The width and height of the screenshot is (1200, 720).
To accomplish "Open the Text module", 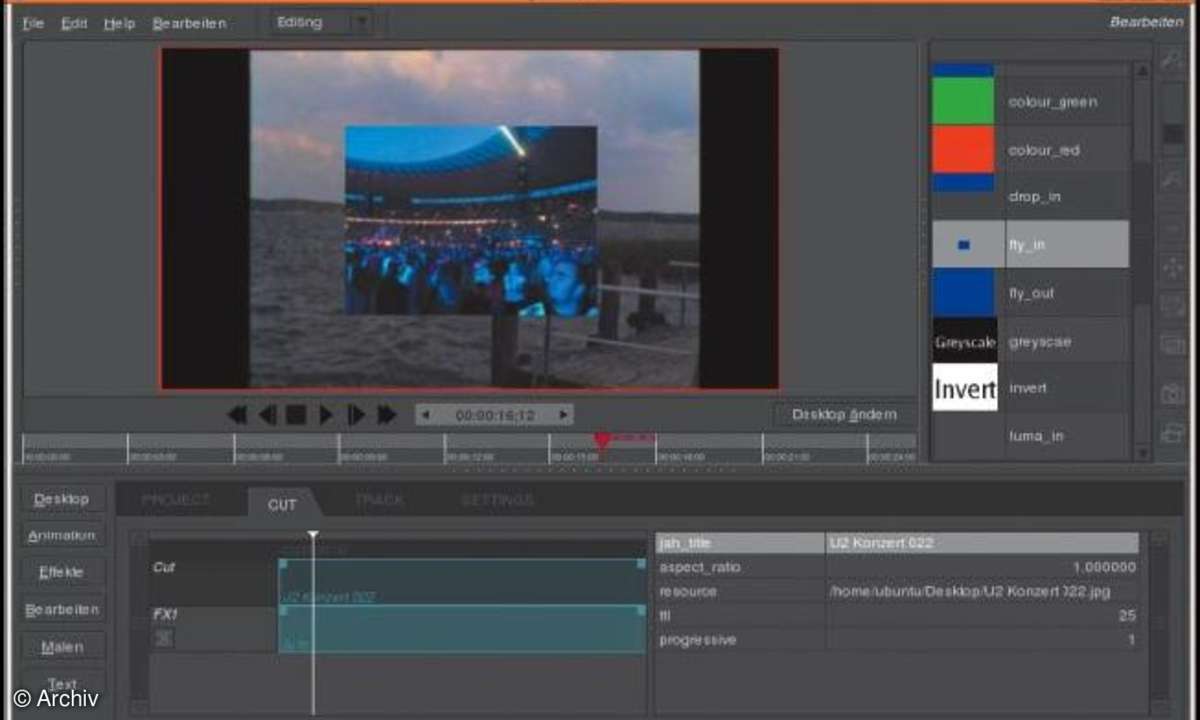I will tap(62, 683).
